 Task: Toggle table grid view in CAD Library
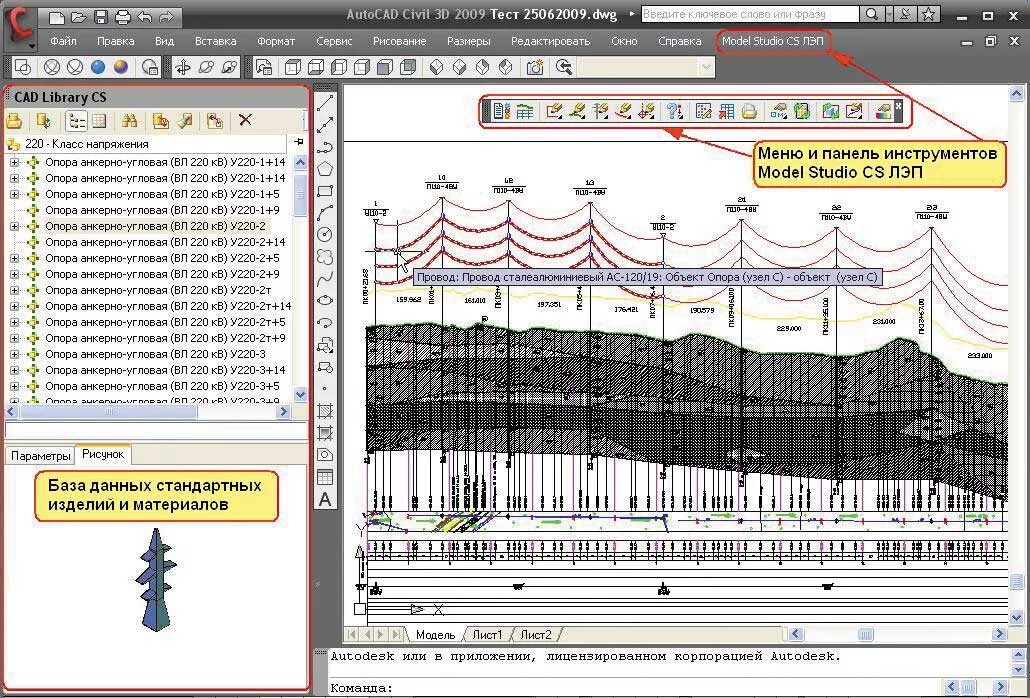(x=99, y=120)
